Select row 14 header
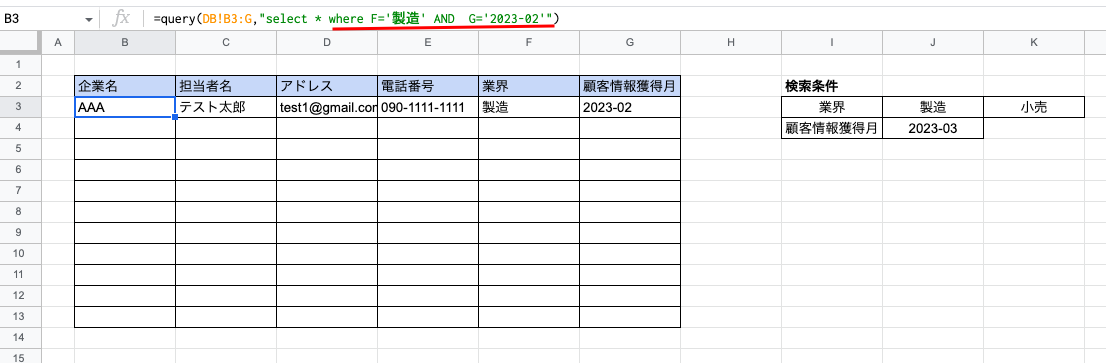The image size is (1106, 363). [x=21, y=337]
